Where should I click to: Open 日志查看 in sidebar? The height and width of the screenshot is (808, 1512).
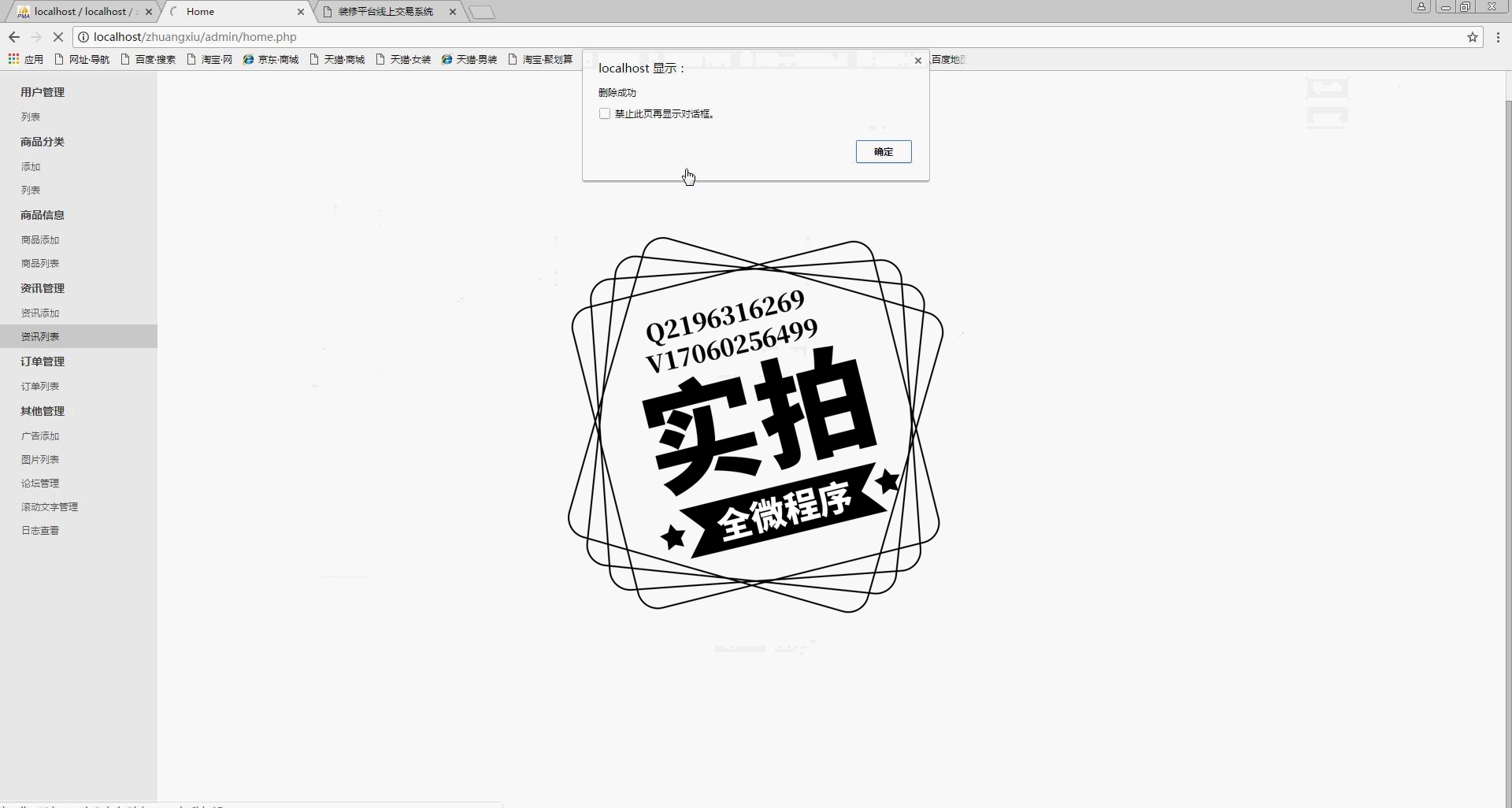pos(40,530)
